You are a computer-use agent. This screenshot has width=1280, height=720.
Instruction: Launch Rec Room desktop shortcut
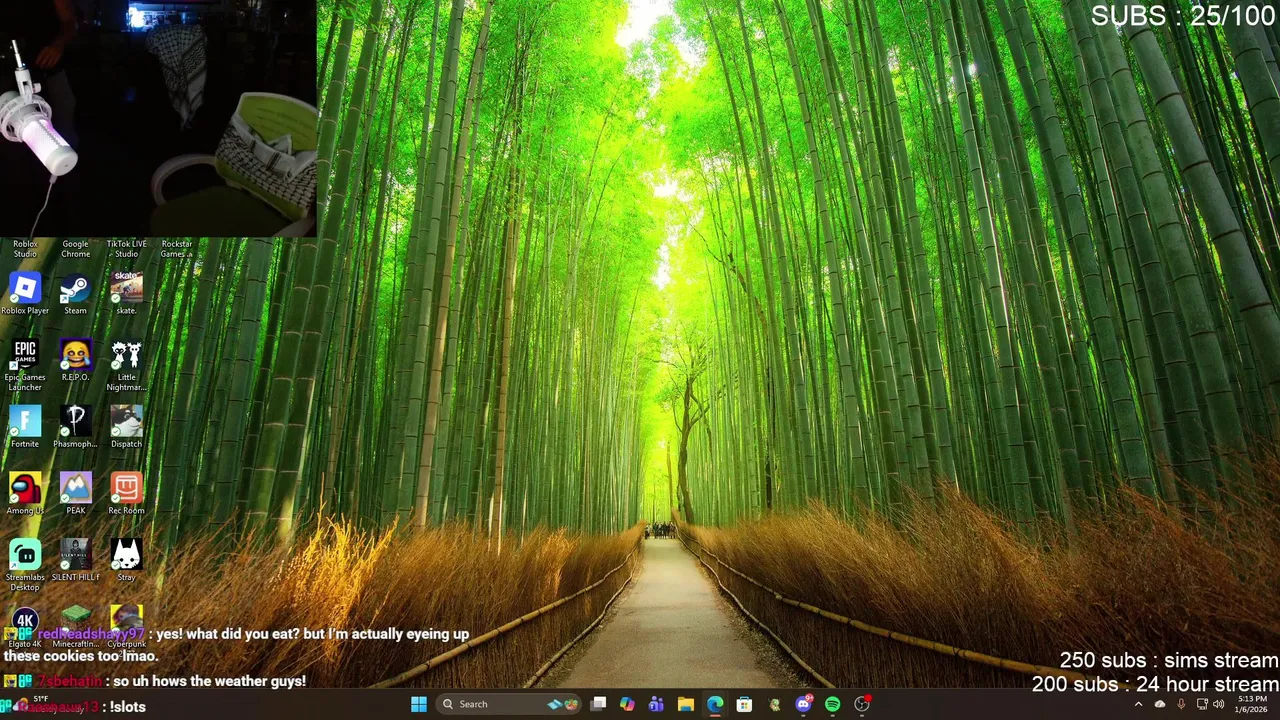pos(126,493)
